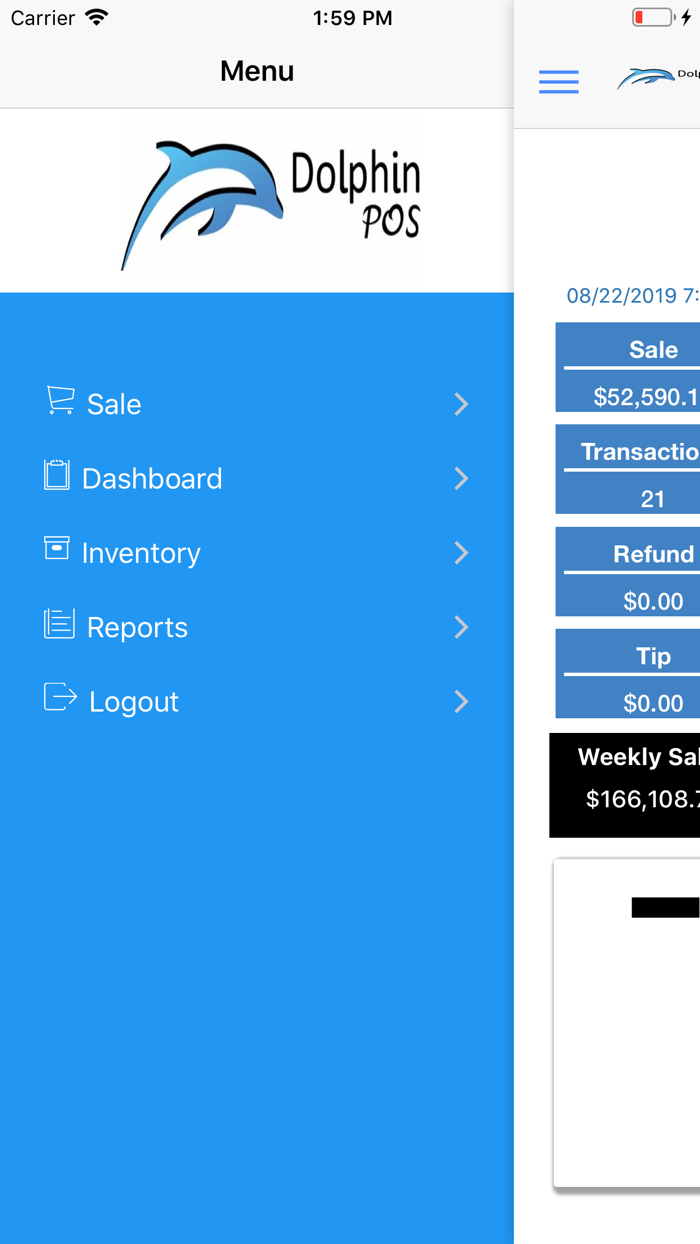Open the hamburger navigation menu
700x1244 pixels.
tap(558, 81)
